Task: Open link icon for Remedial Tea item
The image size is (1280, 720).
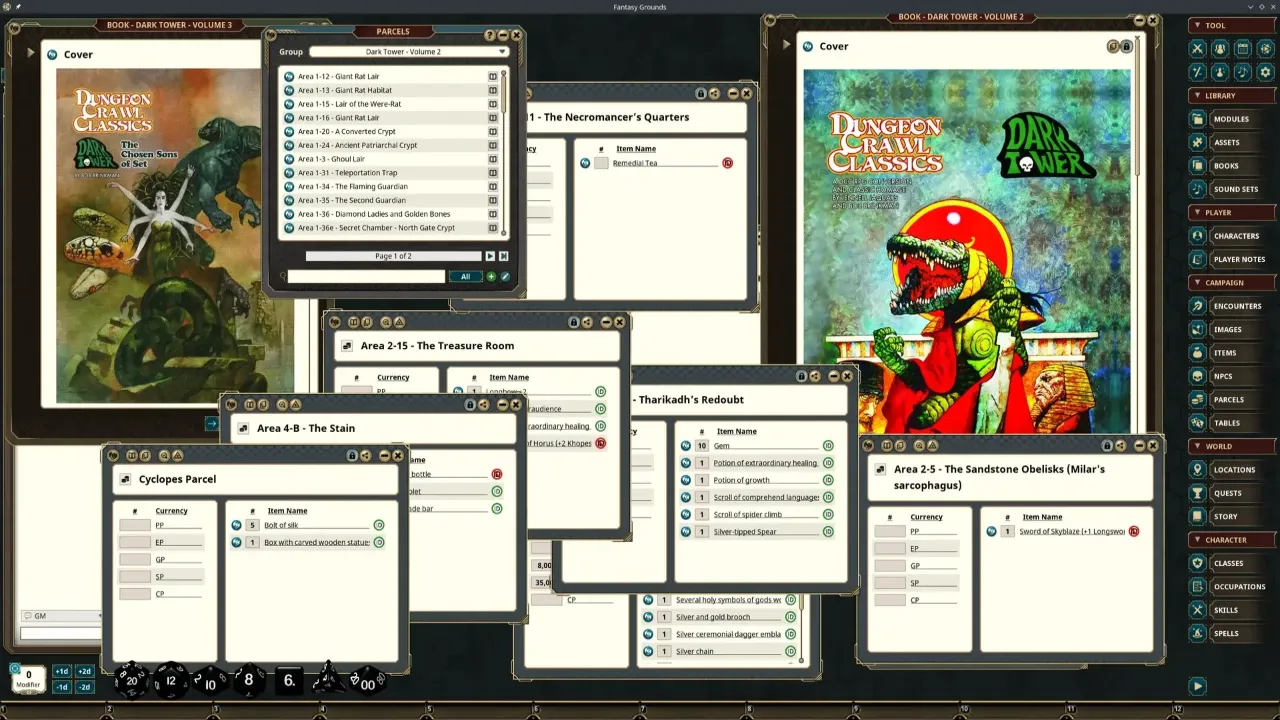Action: tap(585, 163)
